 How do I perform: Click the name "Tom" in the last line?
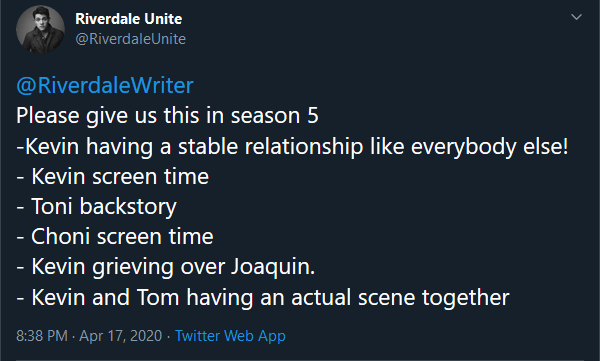(x=158, y=297)
